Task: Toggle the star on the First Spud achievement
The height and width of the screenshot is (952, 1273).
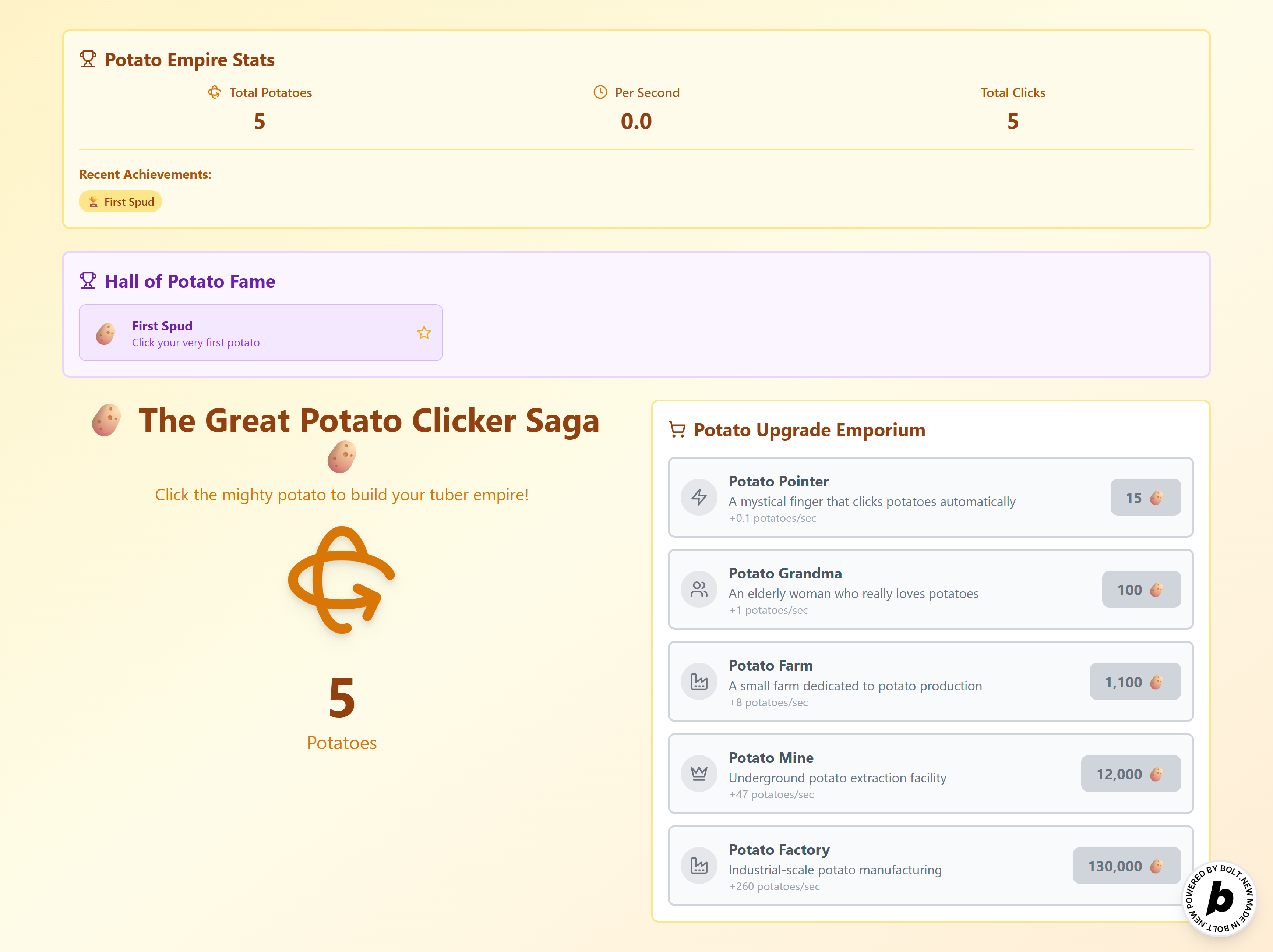Action: pyautogui.click(x=424, y=332)
